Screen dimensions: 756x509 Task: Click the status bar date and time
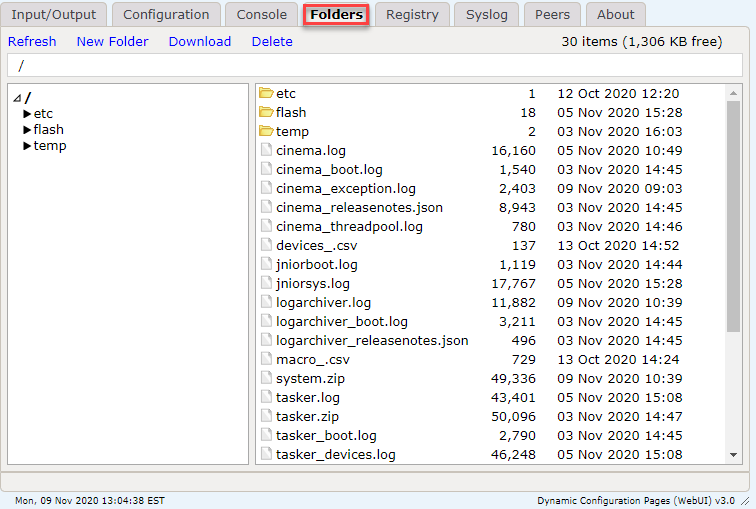coord(90,501)
